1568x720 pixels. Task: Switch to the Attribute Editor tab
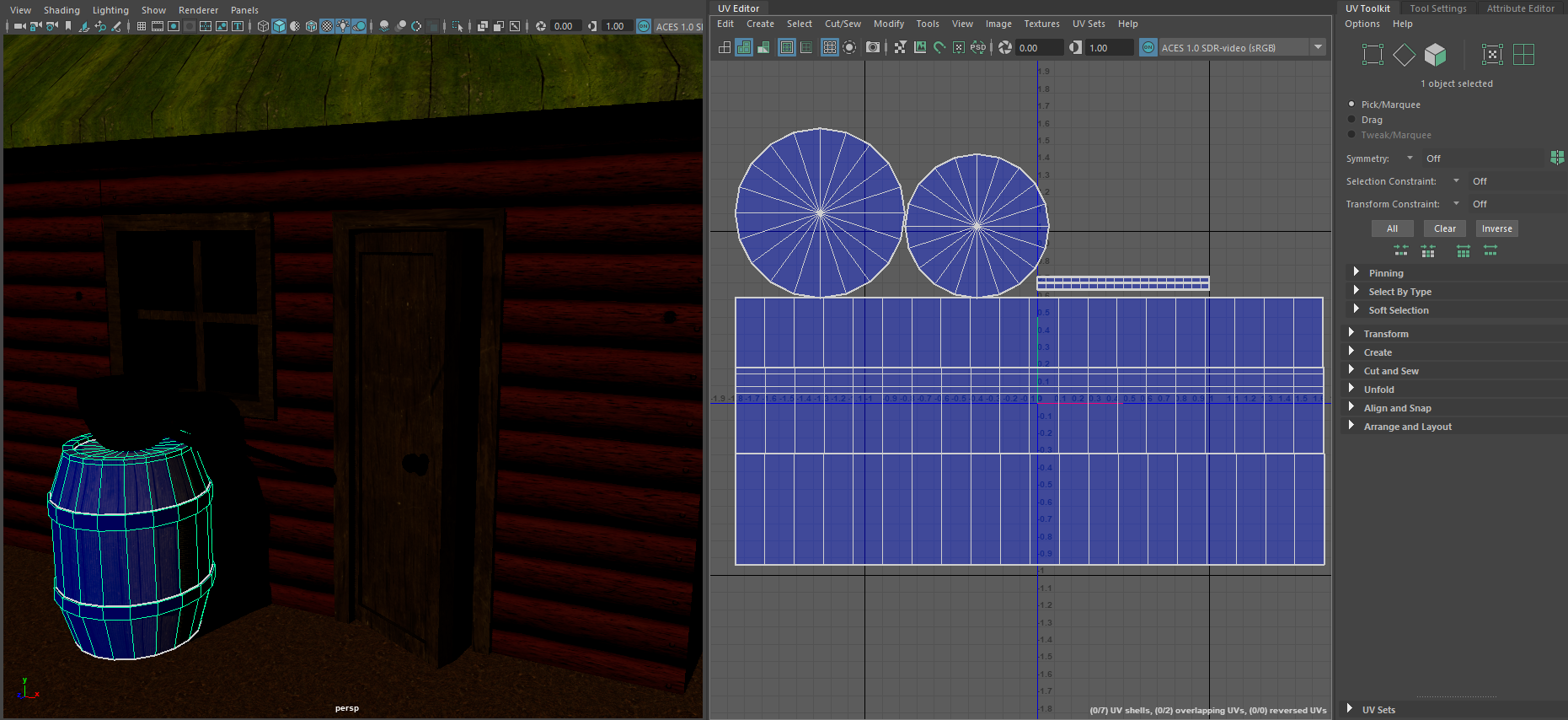click(1520, 8)
